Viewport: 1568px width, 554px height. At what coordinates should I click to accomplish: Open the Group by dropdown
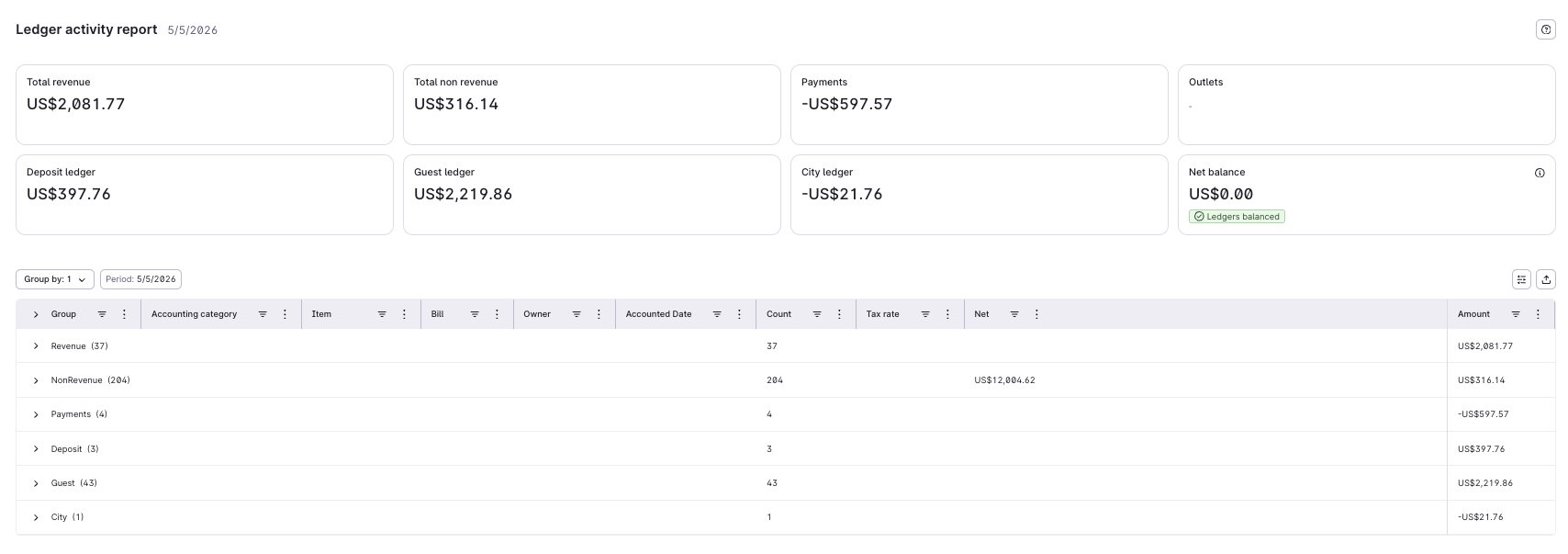(x=55, y=279)
